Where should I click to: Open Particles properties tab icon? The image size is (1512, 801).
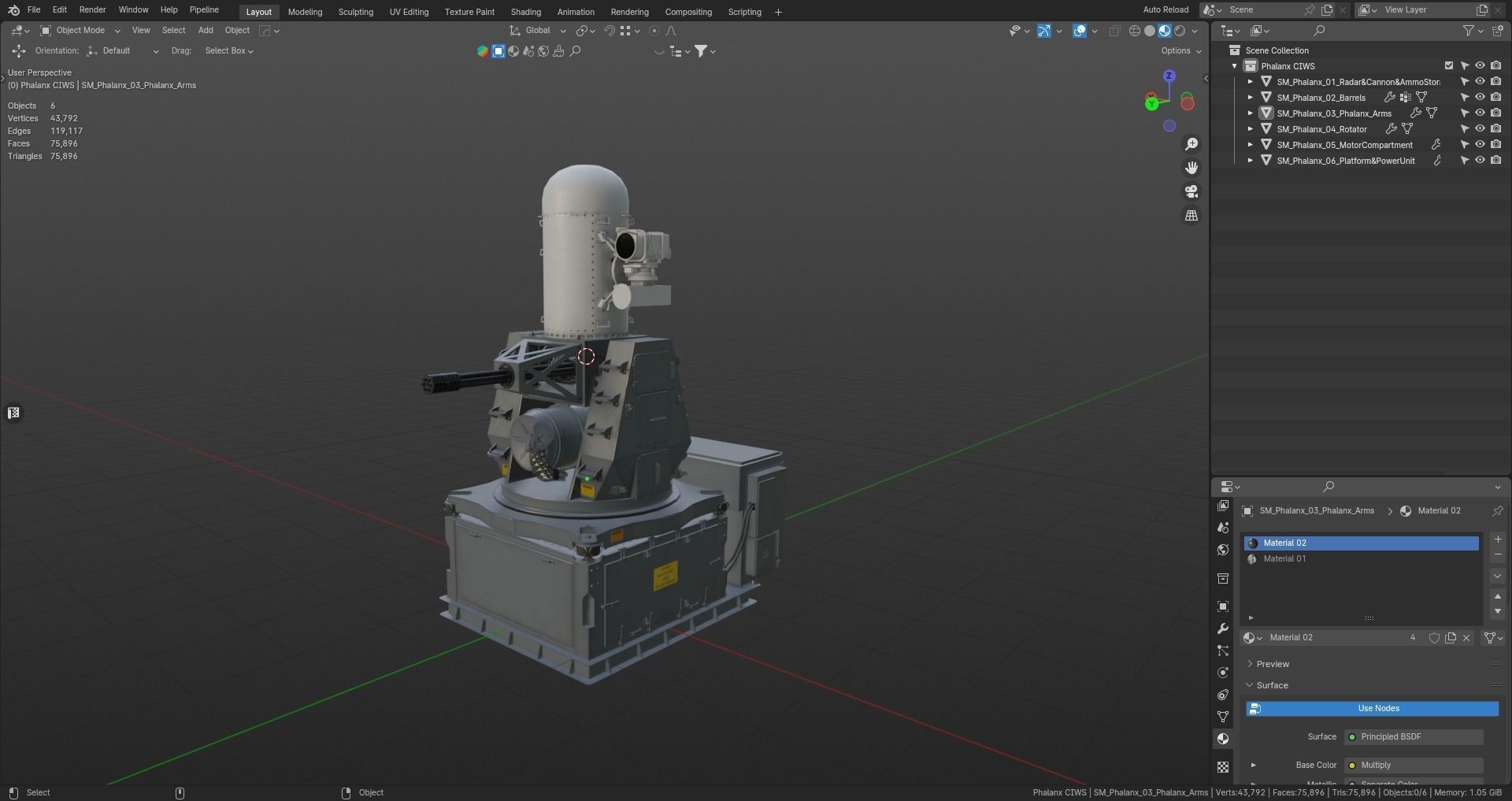tap(1223, 651)
